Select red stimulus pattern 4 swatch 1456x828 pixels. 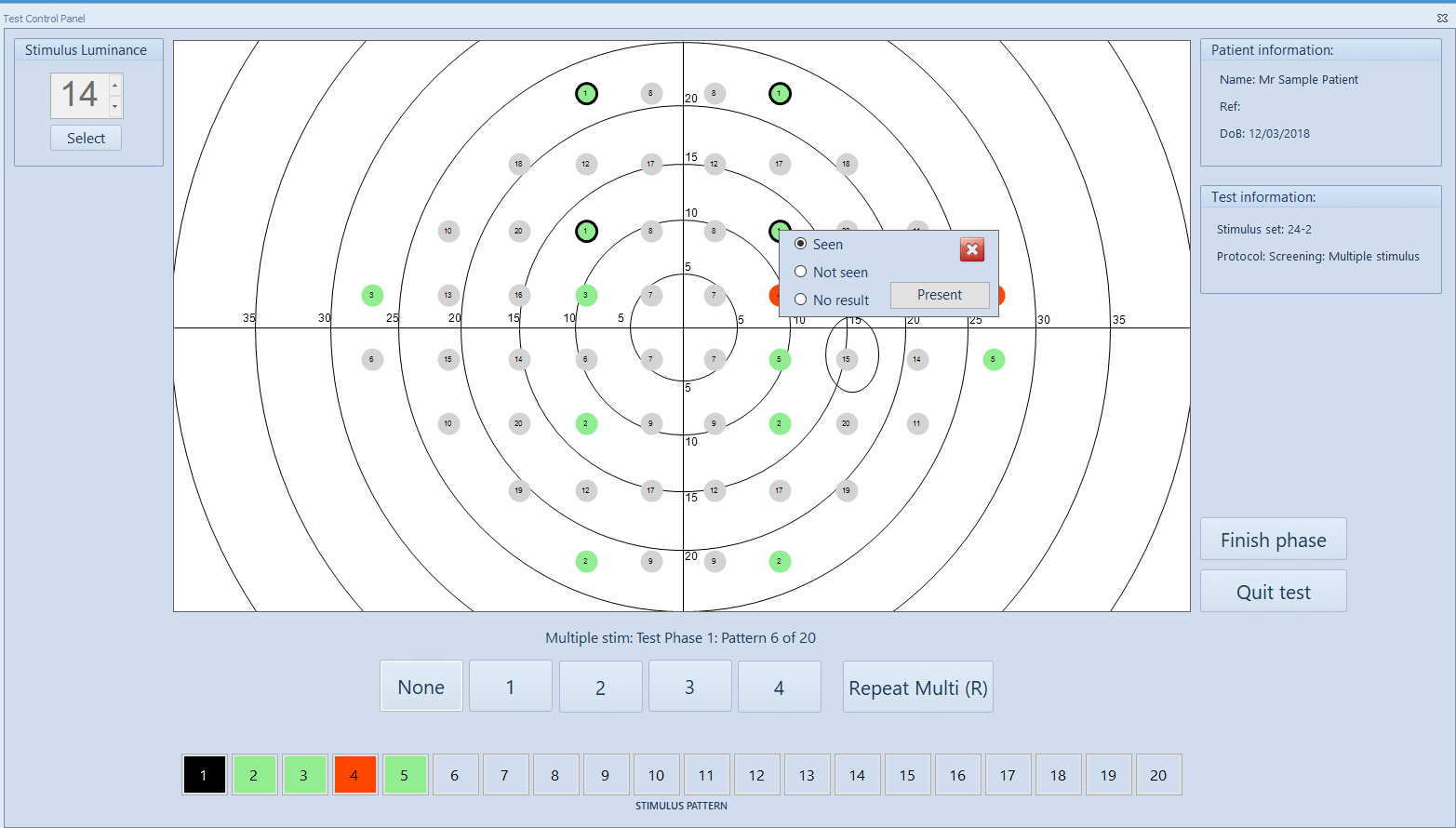[x=354, y=775]
